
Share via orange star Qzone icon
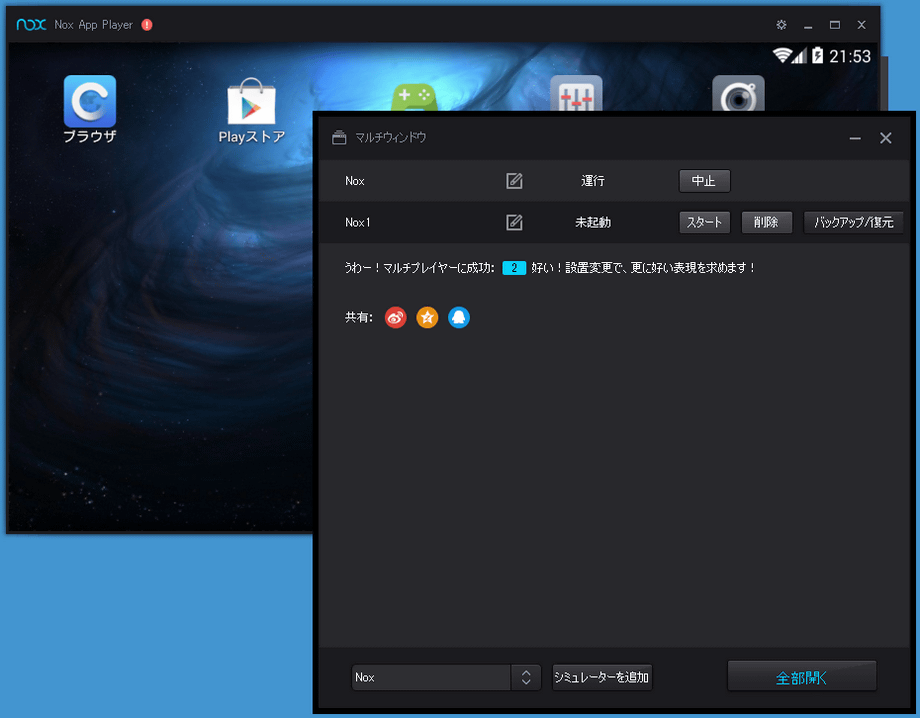pyautogui.click(x=427, y=317)
